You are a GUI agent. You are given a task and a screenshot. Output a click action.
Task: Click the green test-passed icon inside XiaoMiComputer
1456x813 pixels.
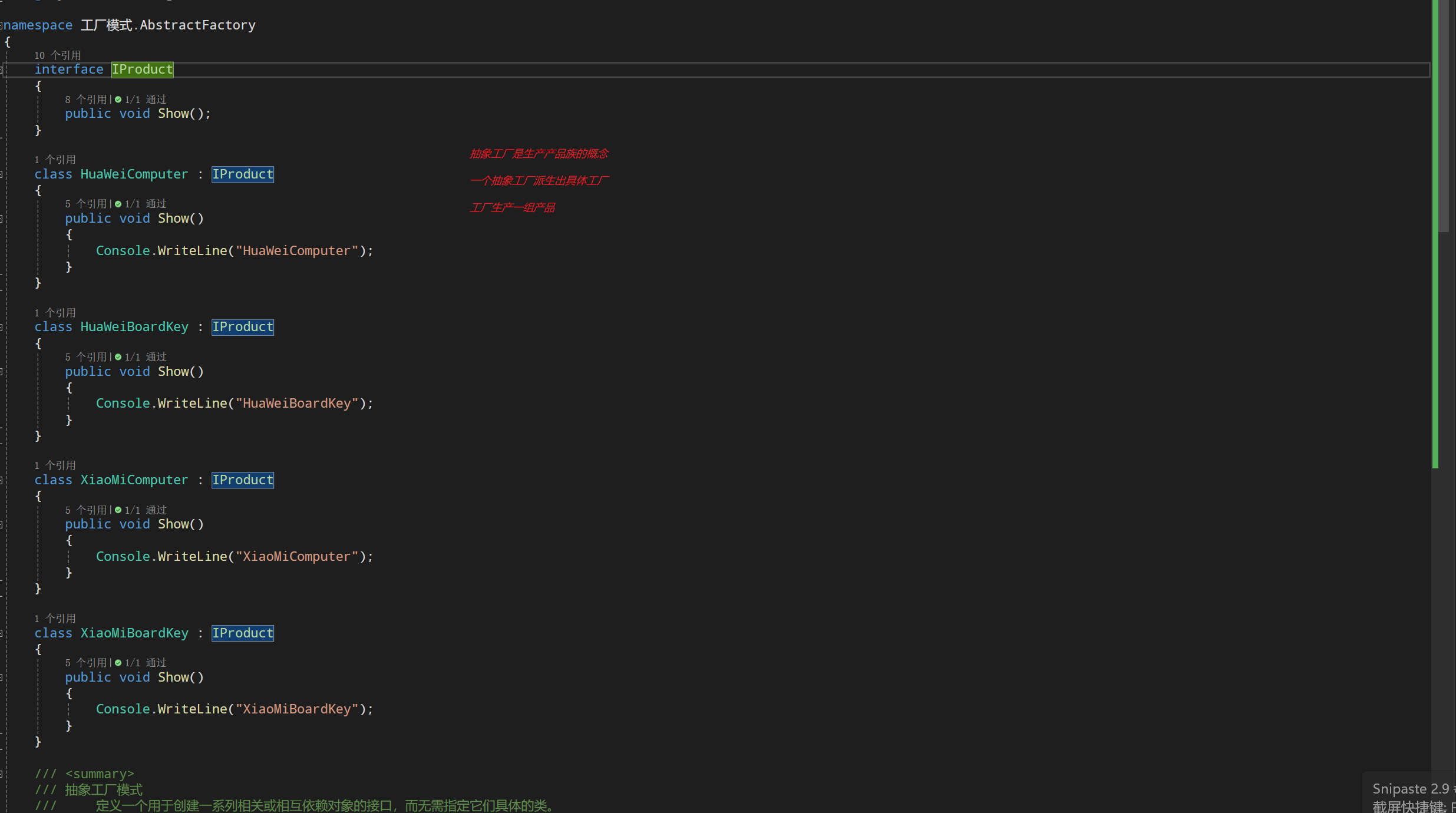click(118, 510)
